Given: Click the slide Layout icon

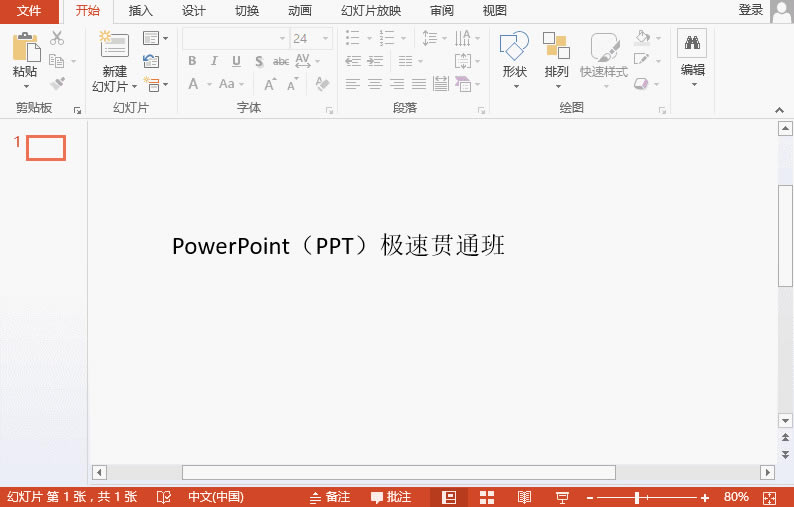Looking at the screenshot, I should [151, 38].
